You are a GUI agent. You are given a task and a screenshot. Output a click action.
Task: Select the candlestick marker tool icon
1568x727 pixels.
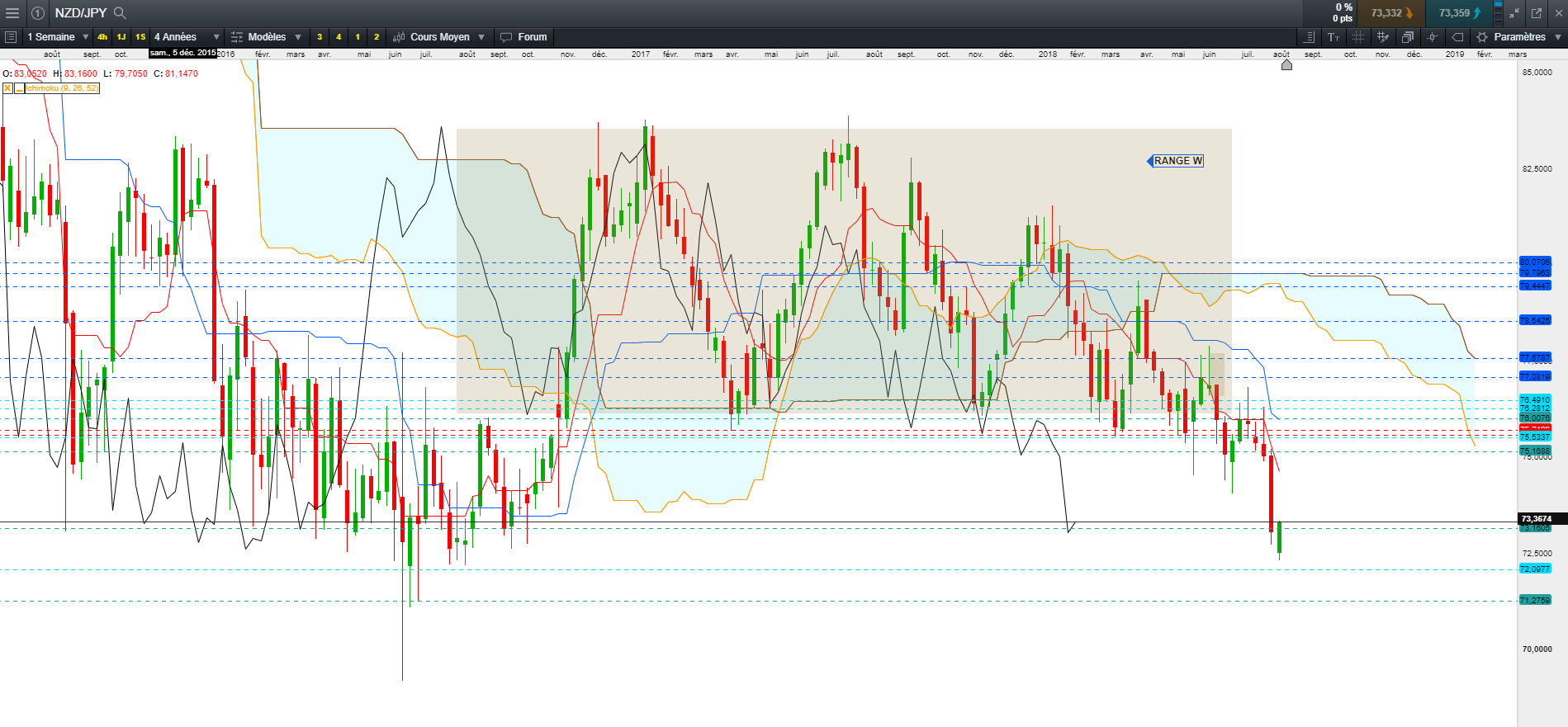click(x=1433, y=37)
